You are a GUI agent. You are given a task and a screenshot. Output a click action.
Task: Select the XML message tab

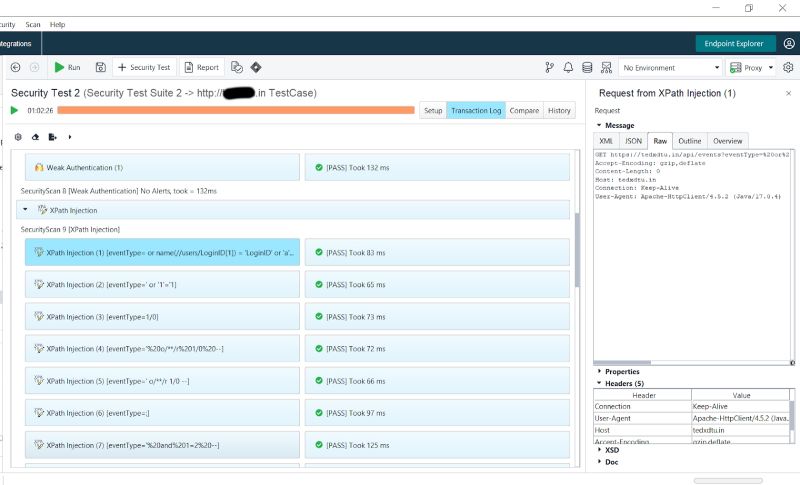[606, 141]
